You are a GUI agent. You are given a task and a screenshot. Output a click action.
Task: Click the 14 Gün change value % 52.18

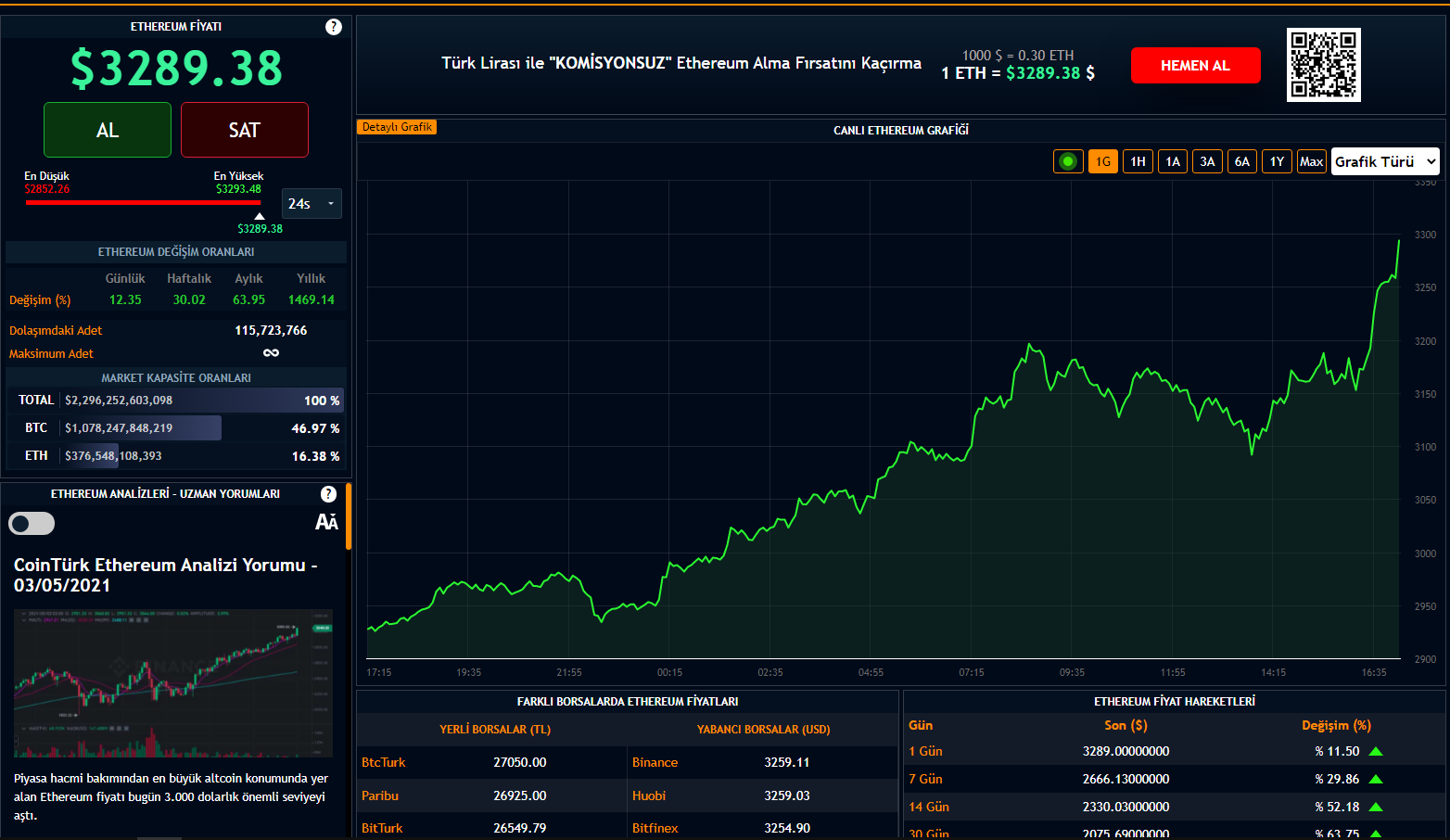pyautogui.click(x=1337, y=808)
